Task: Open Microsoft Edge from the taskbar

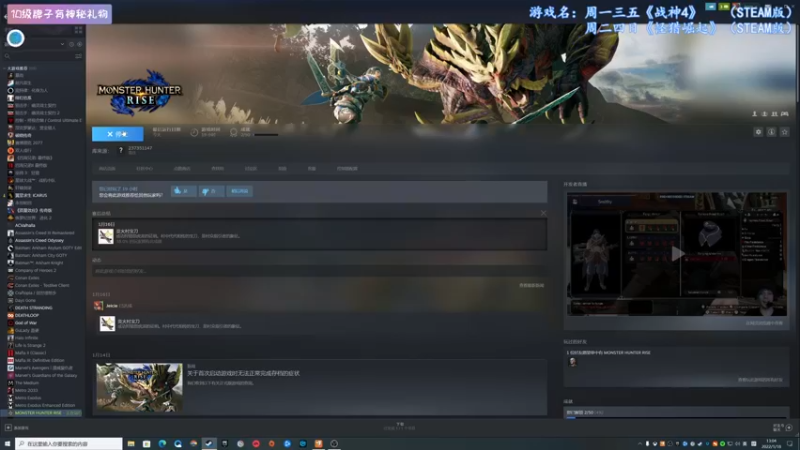Action: point(162,444)
